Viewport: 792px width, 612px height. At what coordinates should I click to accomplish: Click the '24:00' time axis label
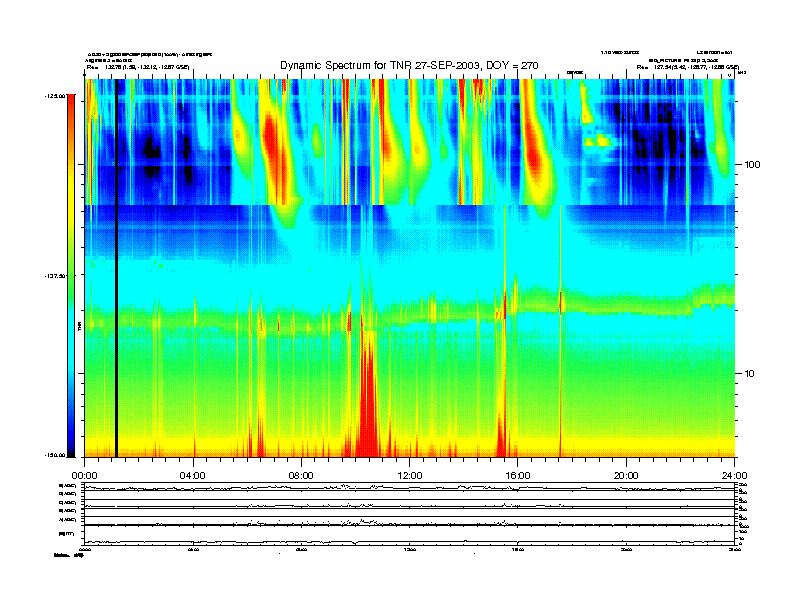[735, 476]
